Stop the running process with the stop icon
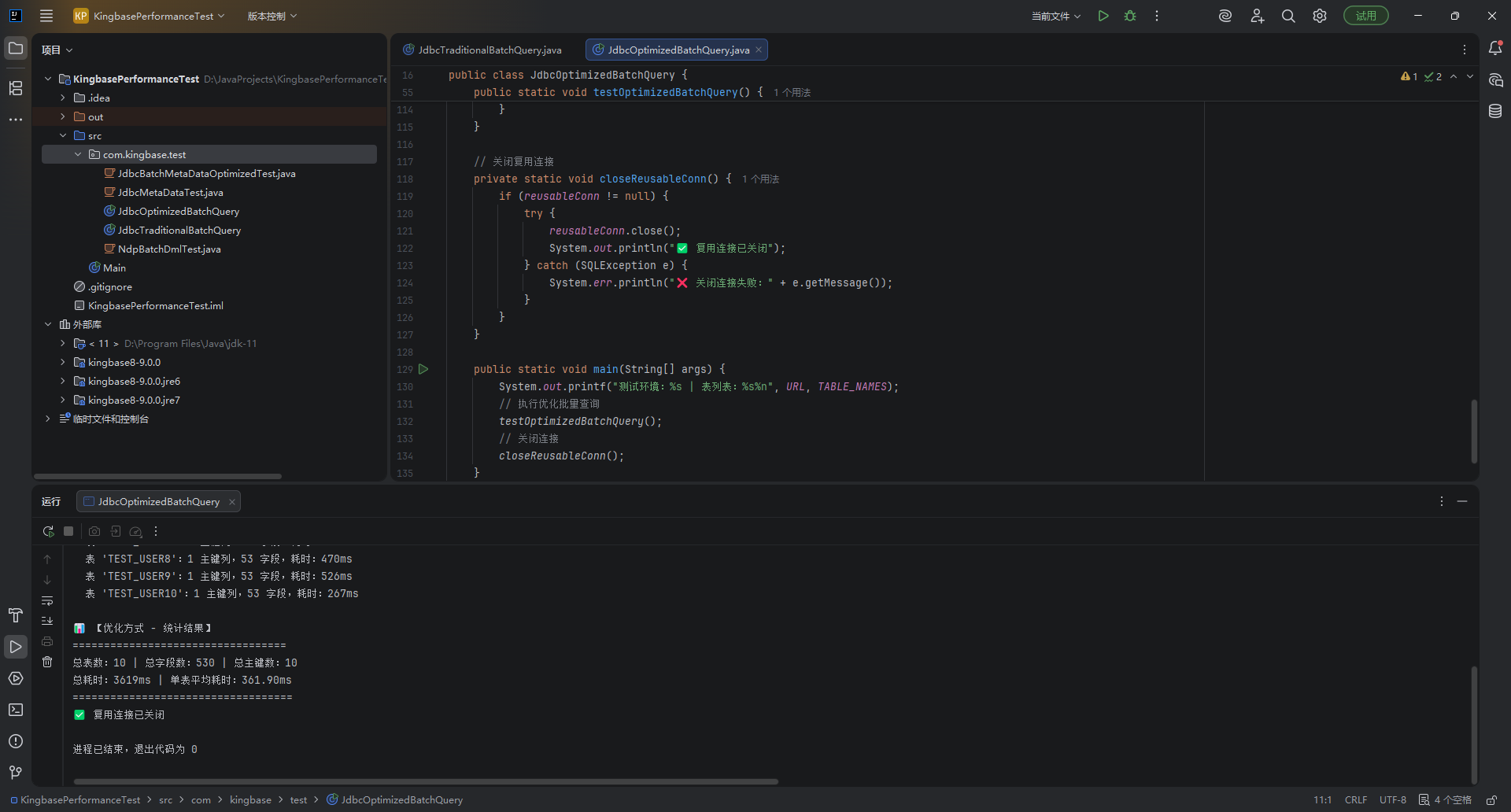Viewport: 1511px width, 812px height. 68,531
